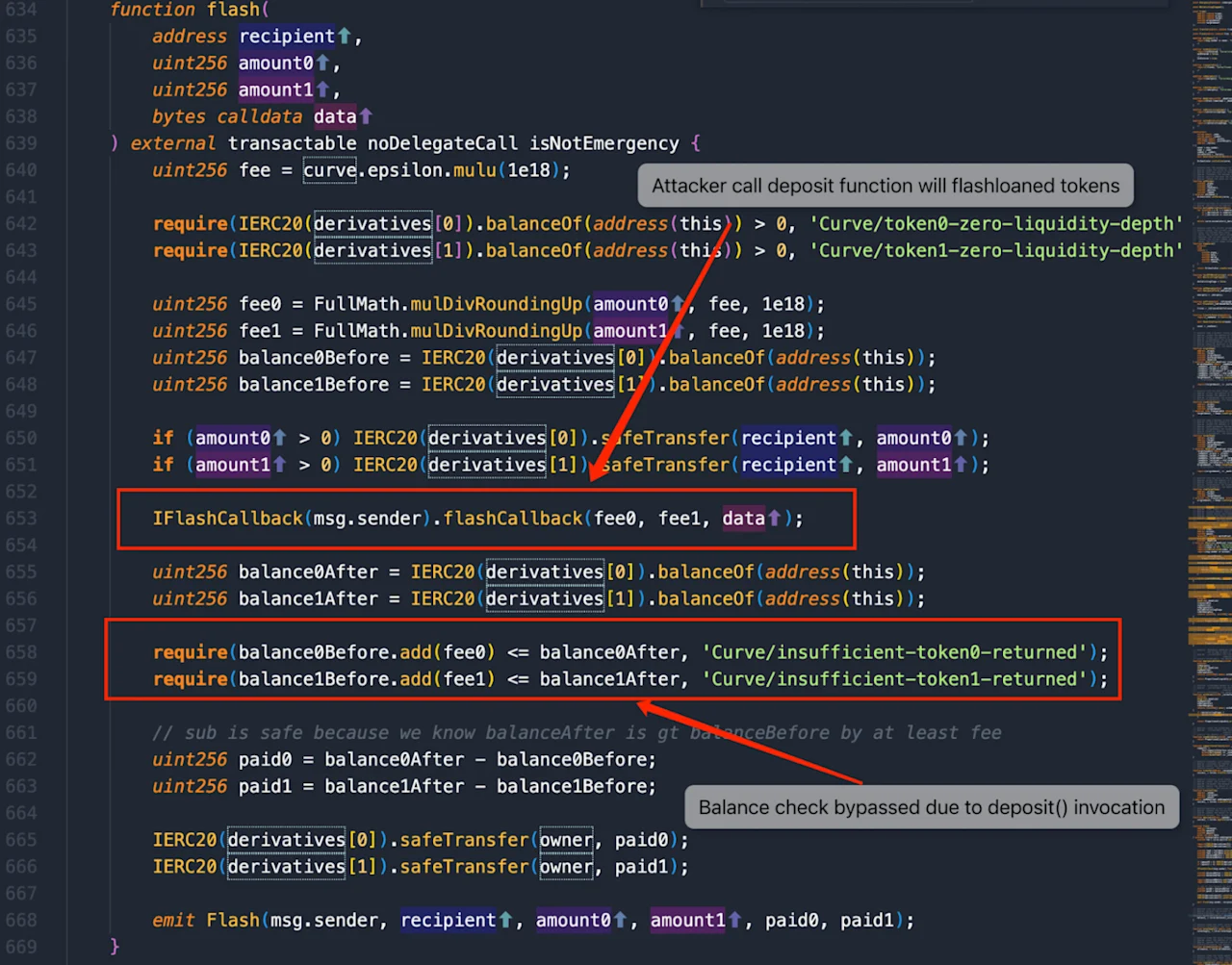
Task: Click the 'Curve/insufficient-token0-returned' string
Action: pos(894,652)
